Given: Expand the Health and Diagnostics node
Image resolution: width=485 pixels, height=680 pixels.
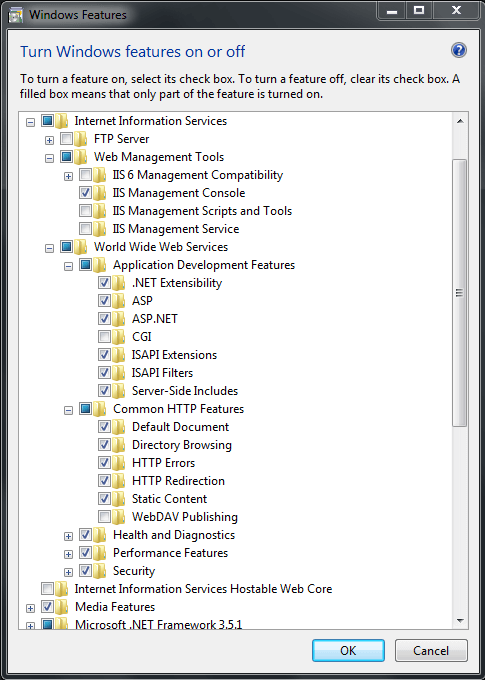Looking at the screenshot, I should 69,536.
